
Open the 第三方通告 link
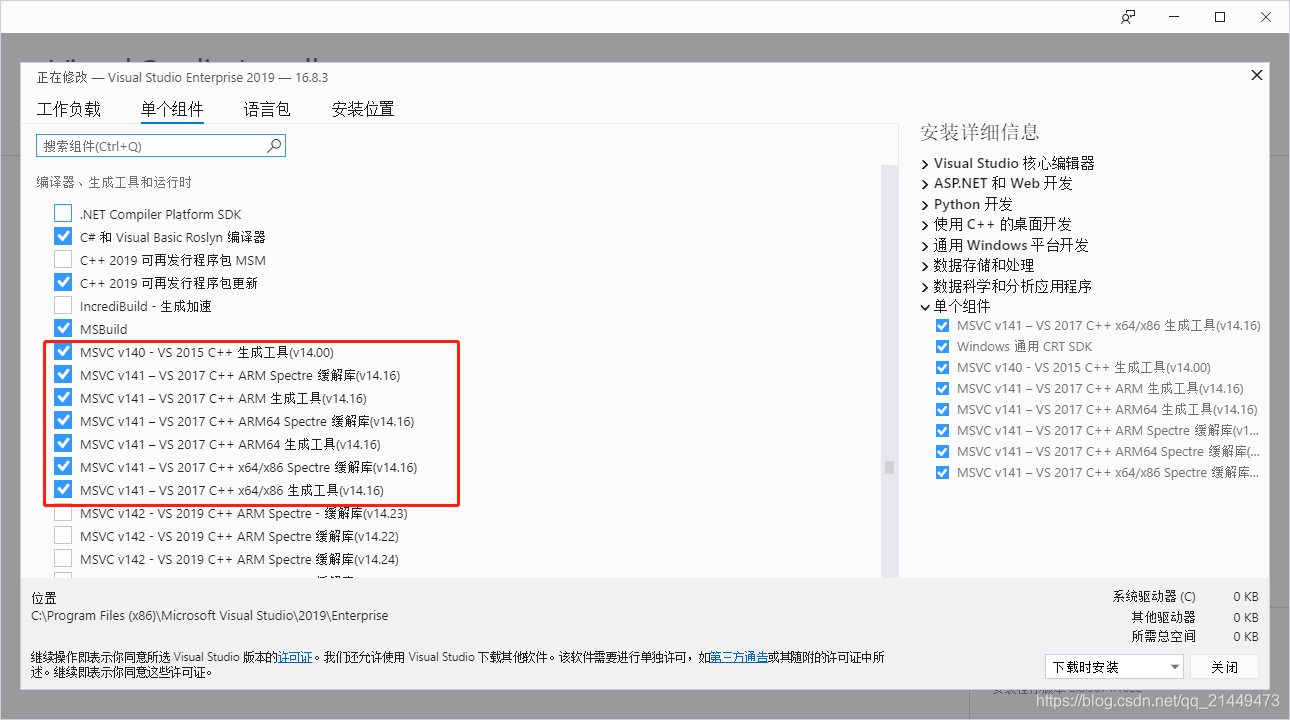pyautogui.click(x=739, y=658)
